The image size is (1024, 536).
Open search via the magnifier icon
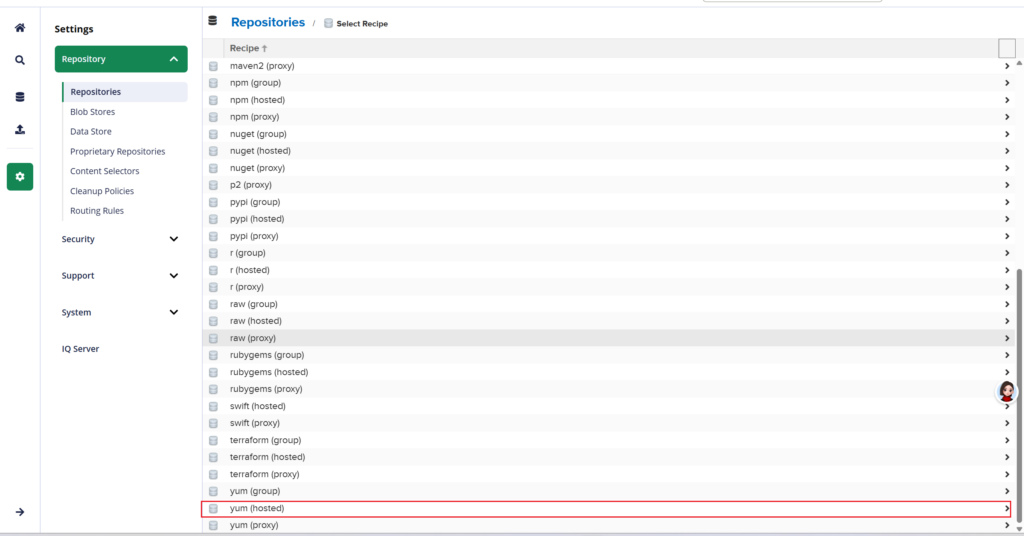tap(20, 61)
